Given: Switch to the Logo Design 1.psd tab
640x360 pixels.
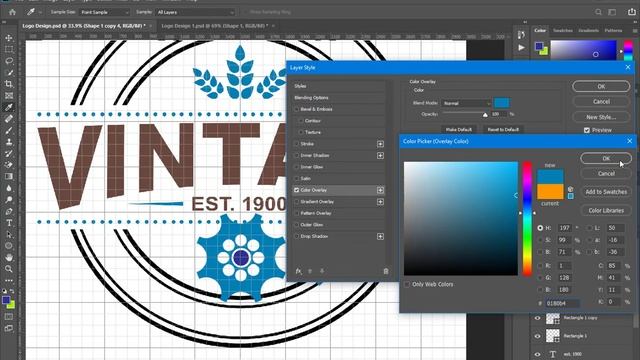Looking at the screenshot, I should coord(215,26).
